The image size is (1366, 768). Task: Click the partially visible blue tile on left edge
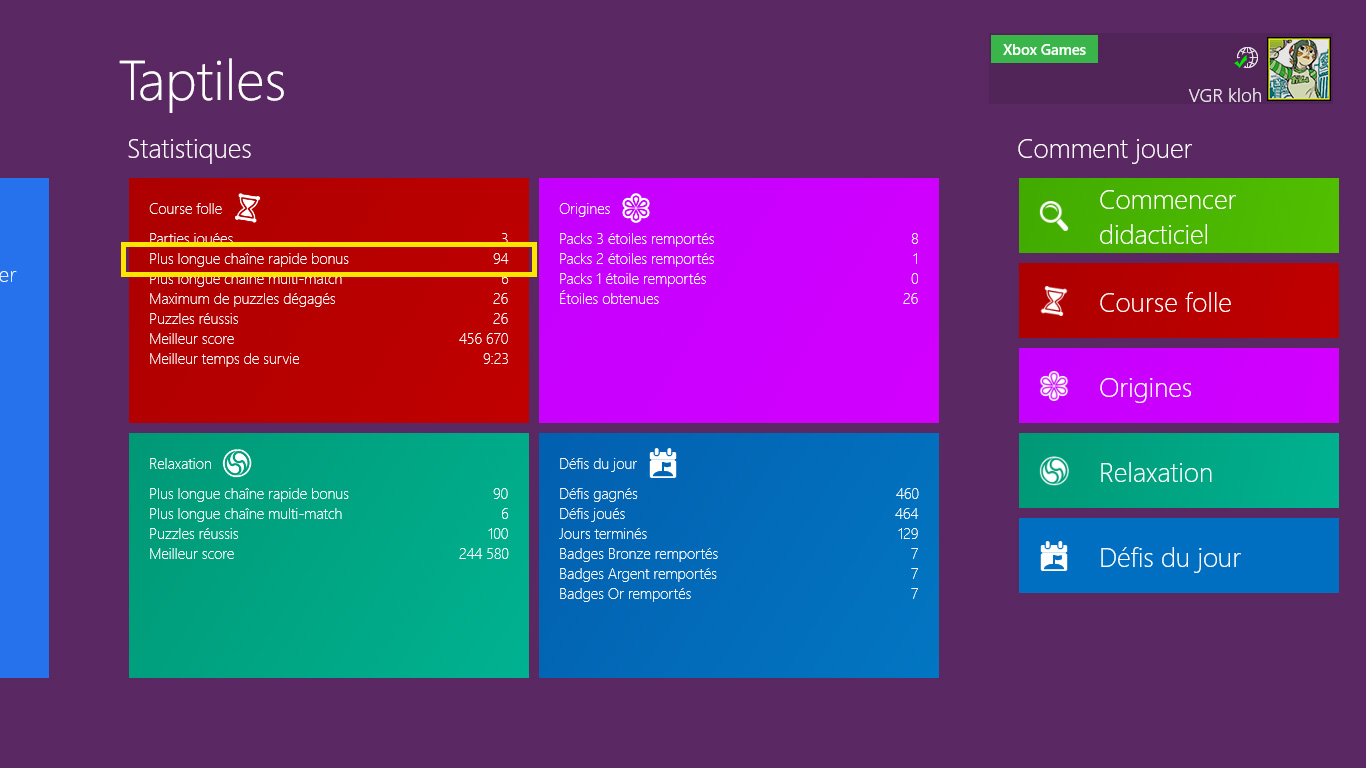tap(23, 427)
